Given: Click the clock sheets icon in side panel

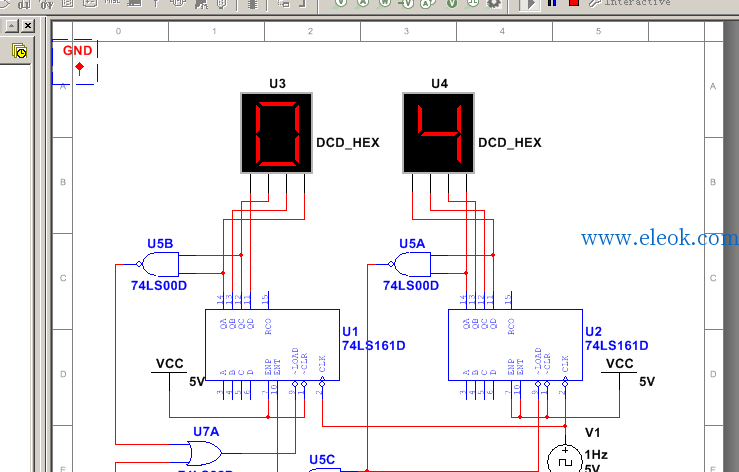Looking at the screenshot, I should pos(19,51).
